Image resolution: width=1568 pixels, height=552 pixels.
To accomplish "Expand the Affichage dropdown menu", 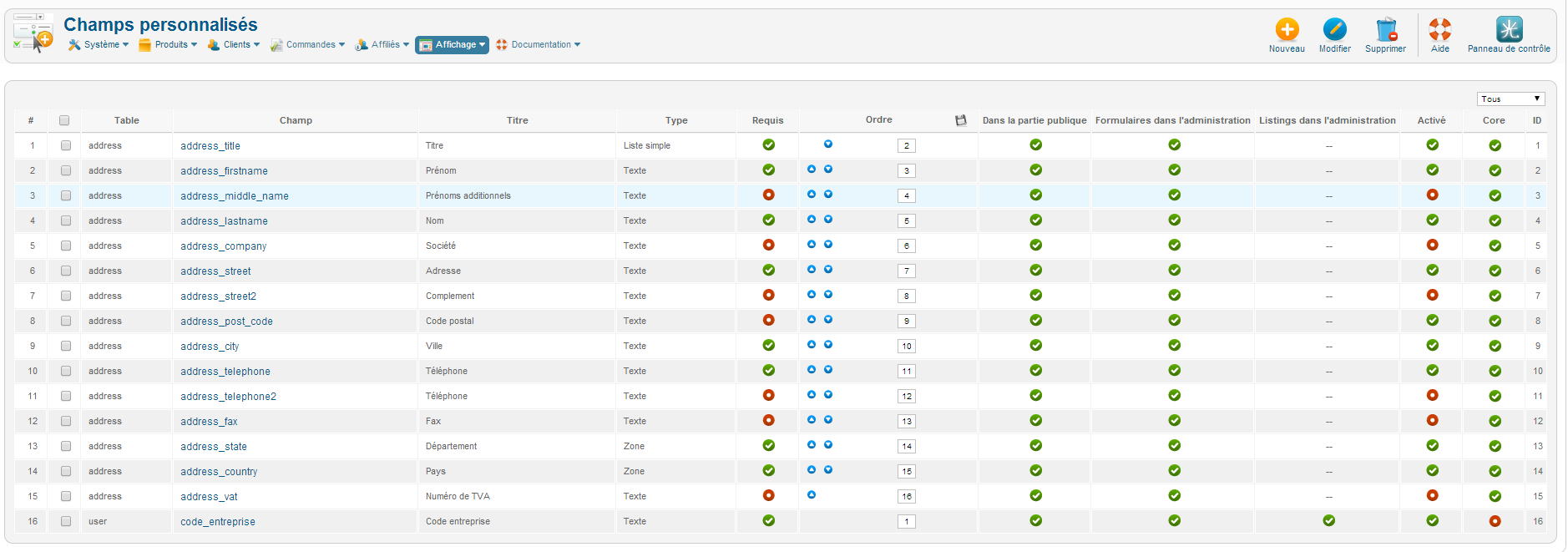I will pyautogui.click(x=452, y=45).
